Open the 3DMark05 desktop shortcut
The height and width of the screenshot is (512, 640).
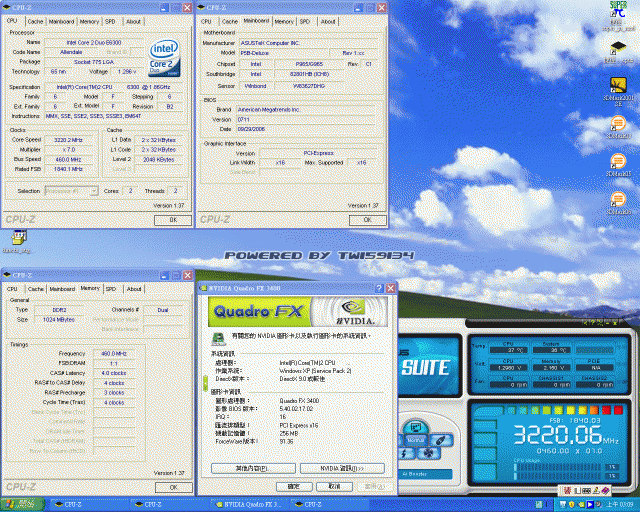[x=618, y=163]
